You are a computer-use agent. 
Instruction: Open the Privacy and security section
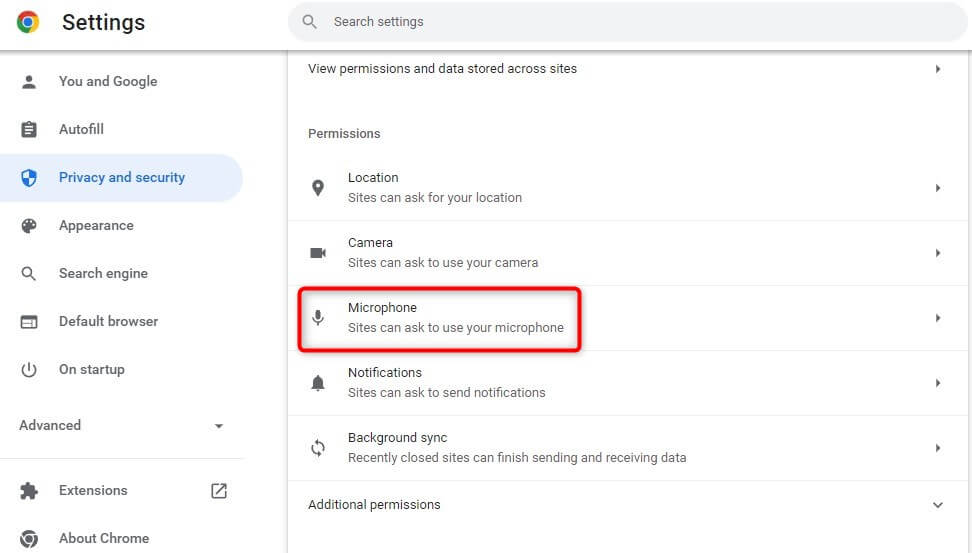121,178
